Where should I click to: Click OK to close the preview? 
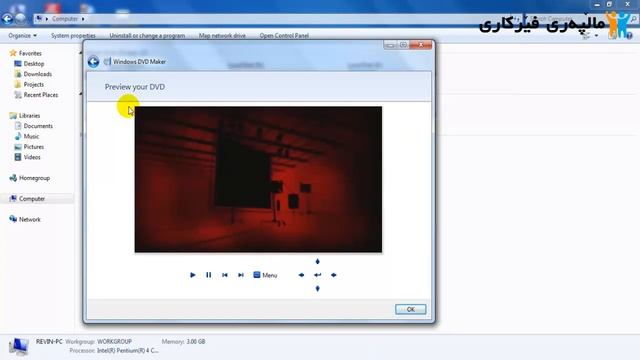point(411,309)
